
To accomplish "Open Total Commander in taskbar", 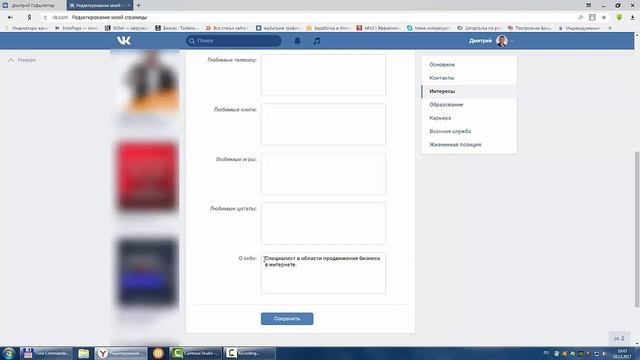I will point(46,353).
